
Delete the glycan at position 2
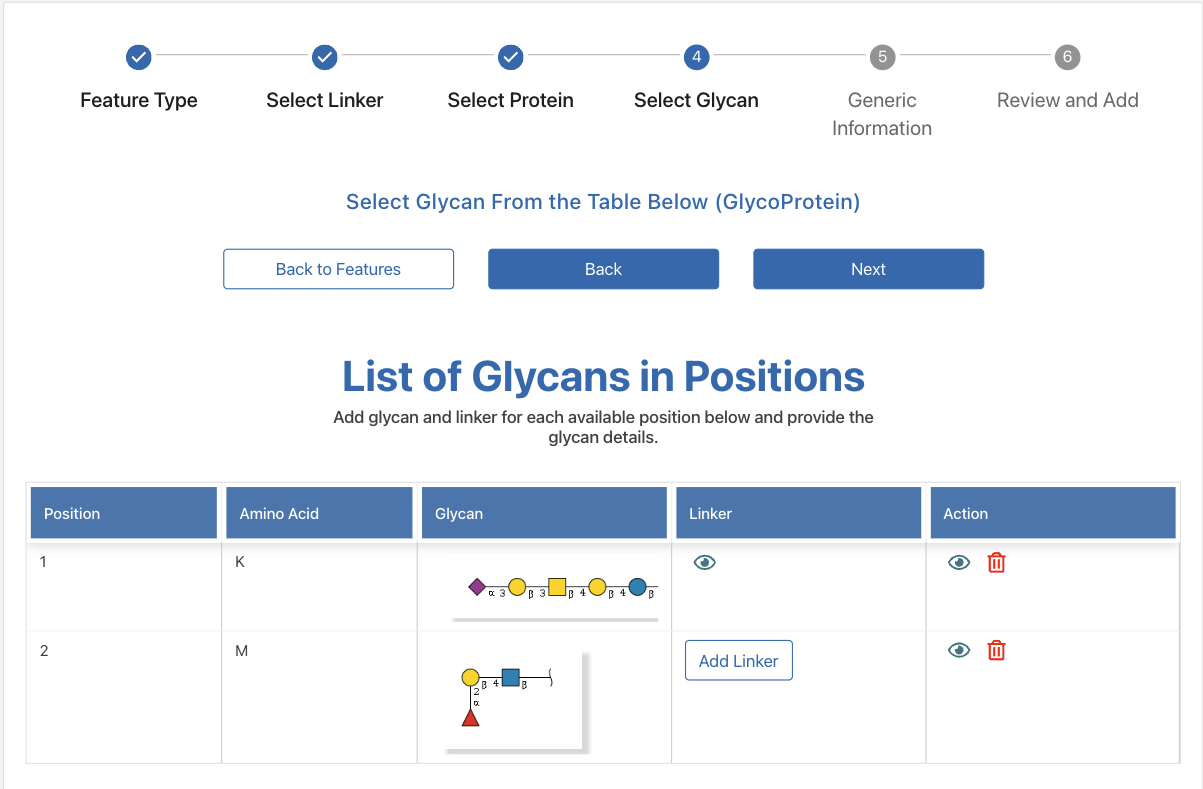(x=996, y=650)
